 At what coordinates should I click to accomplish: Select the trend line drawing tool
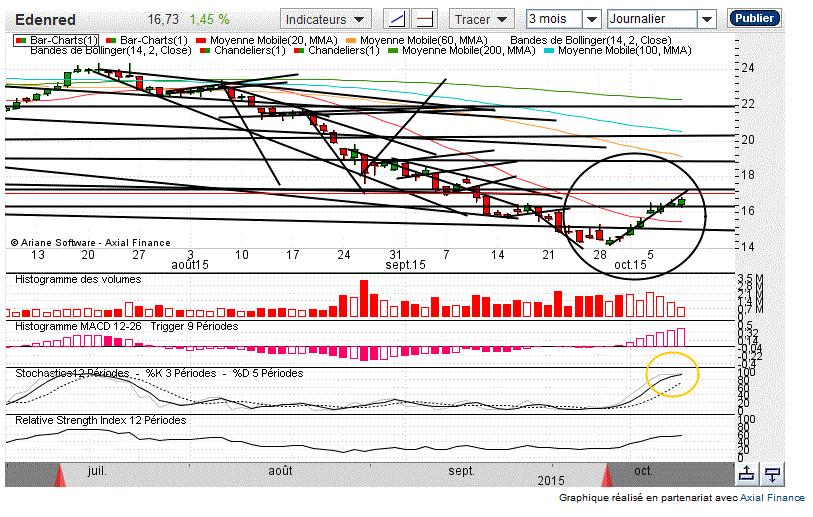[397, 19]
